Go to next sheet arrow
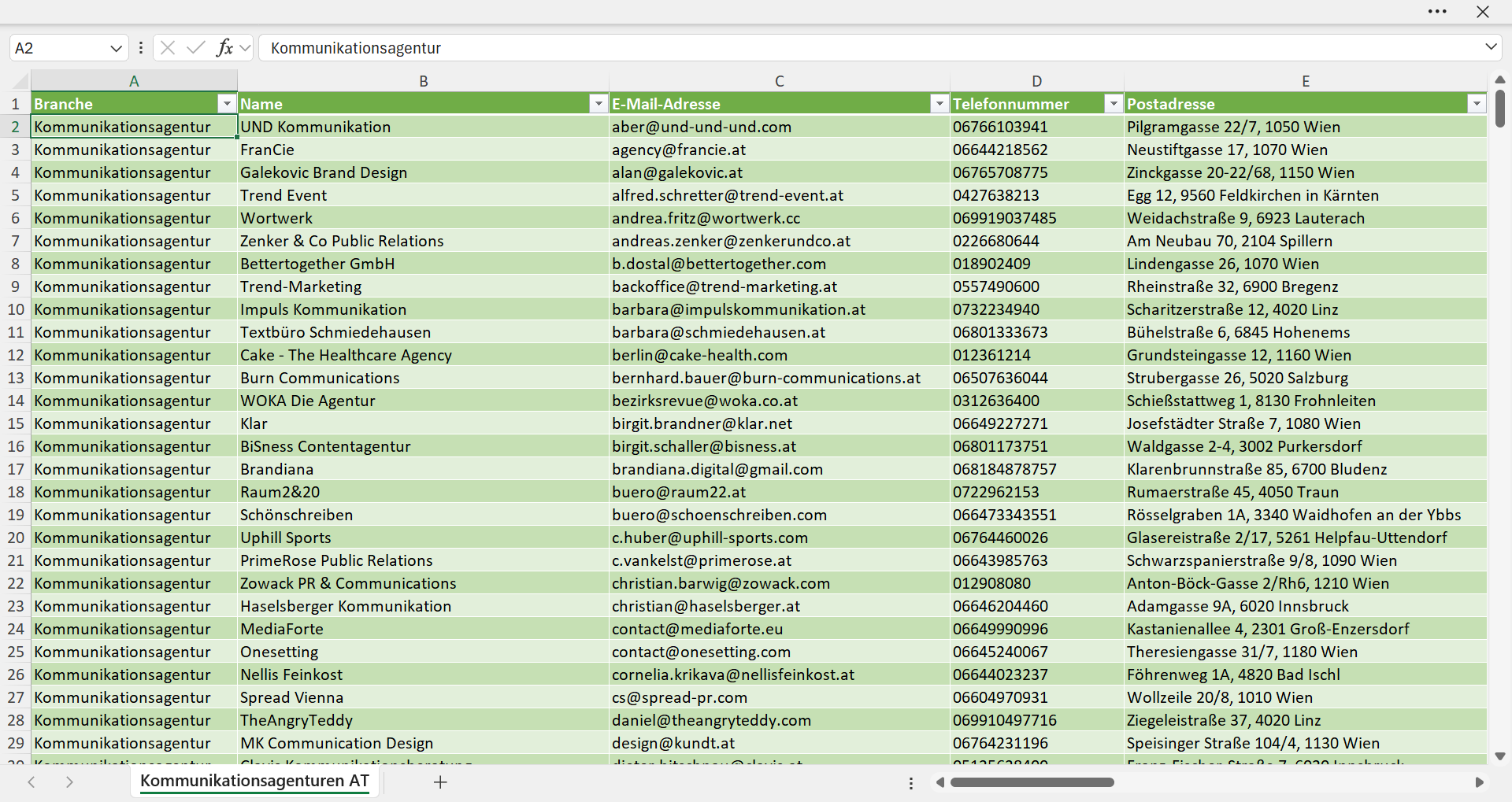1512x802 pixels. pyautogui.click(x=69, y=782)
